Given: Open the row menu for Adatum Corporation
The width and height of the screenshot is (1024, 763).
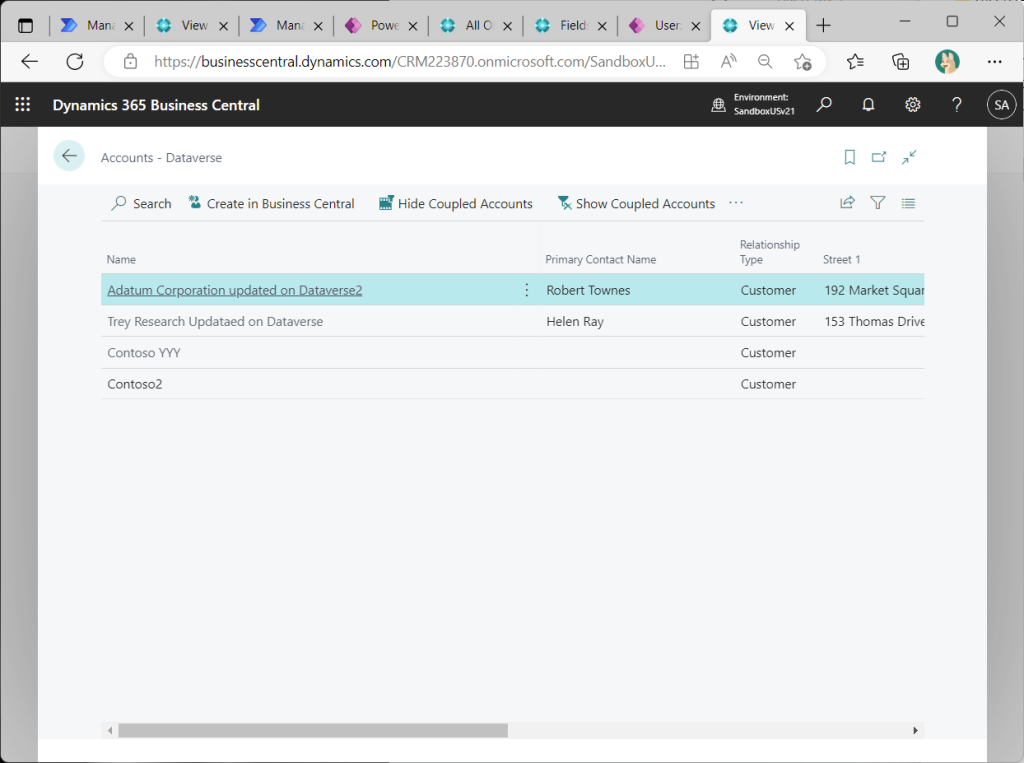Looking at the screenshot, I should tap(526, 290).
